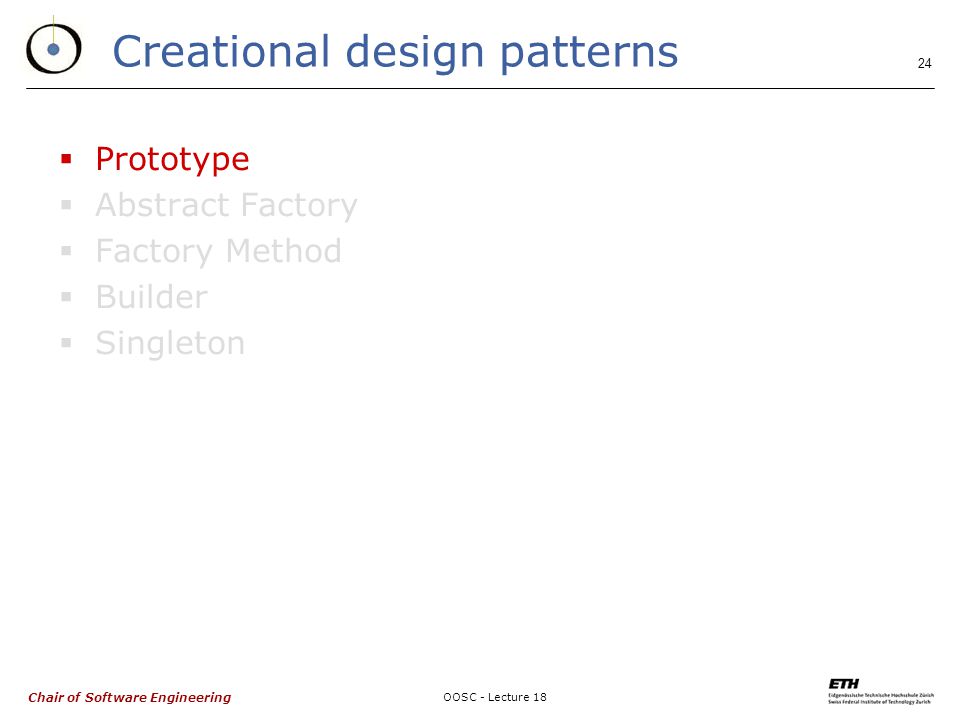
Task: Click the greyed "Singleton" item
Action: pyautogui.click(x=170, y=343)
